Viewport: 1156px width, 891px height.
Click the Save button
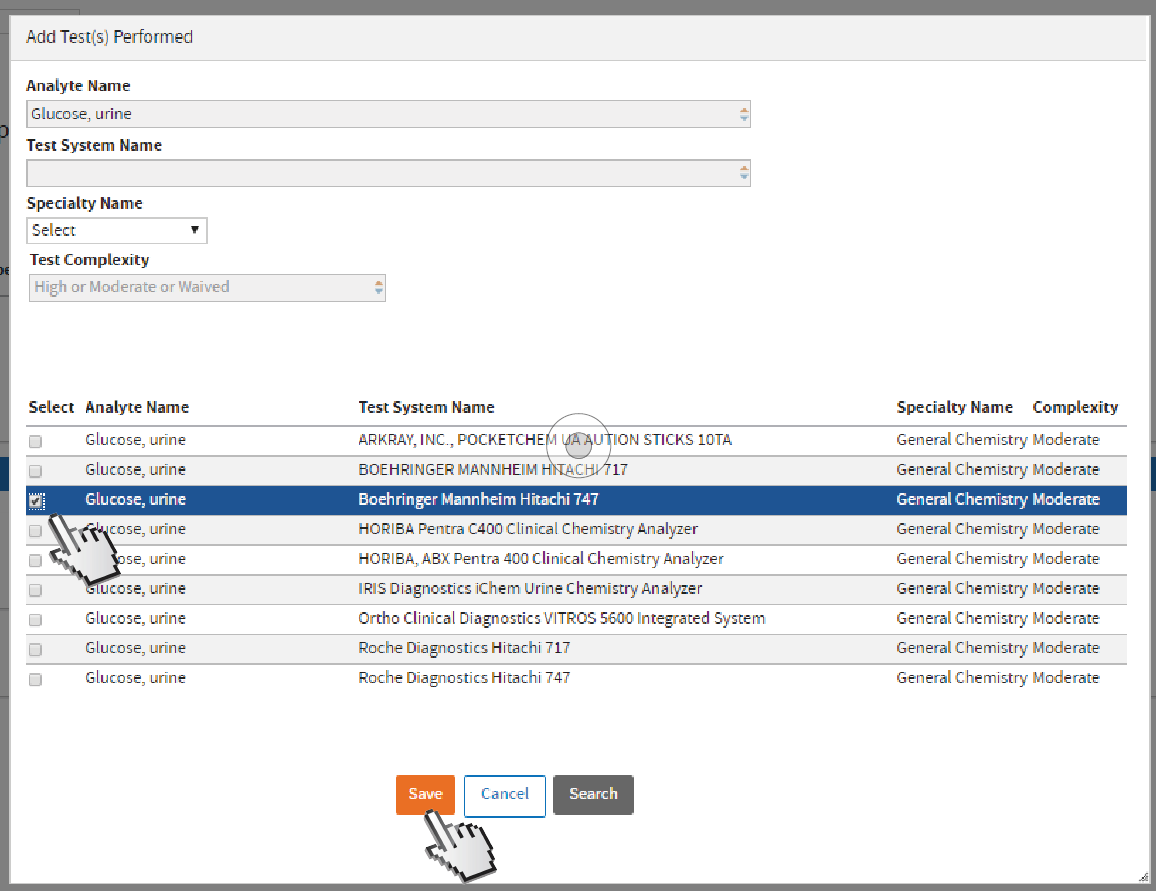coord(425,794)
